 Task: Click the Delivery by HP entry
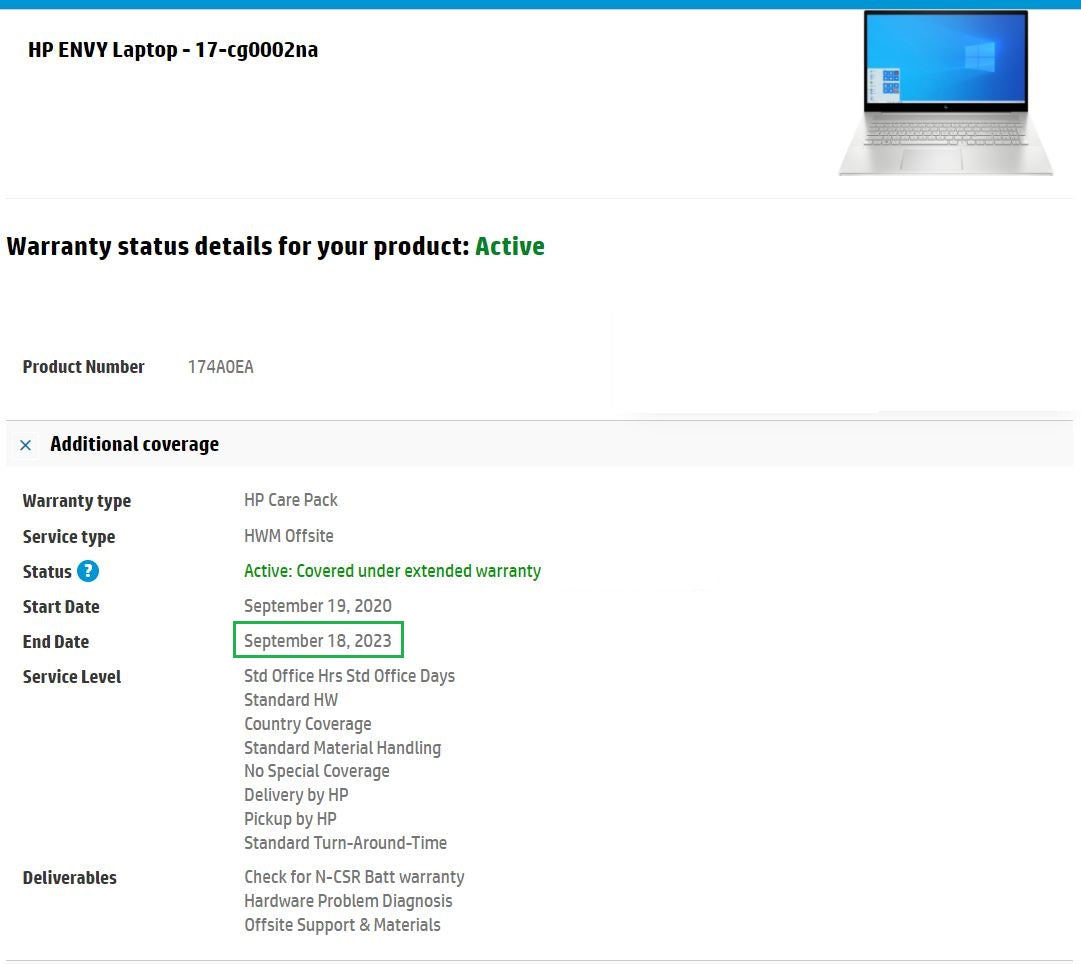[296, 795]
